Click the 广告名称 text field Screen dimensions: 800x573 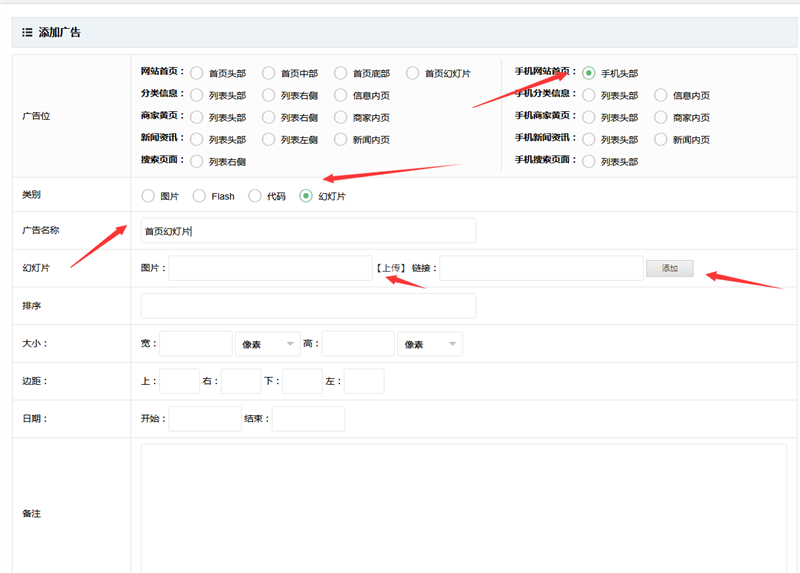(308, 231)
